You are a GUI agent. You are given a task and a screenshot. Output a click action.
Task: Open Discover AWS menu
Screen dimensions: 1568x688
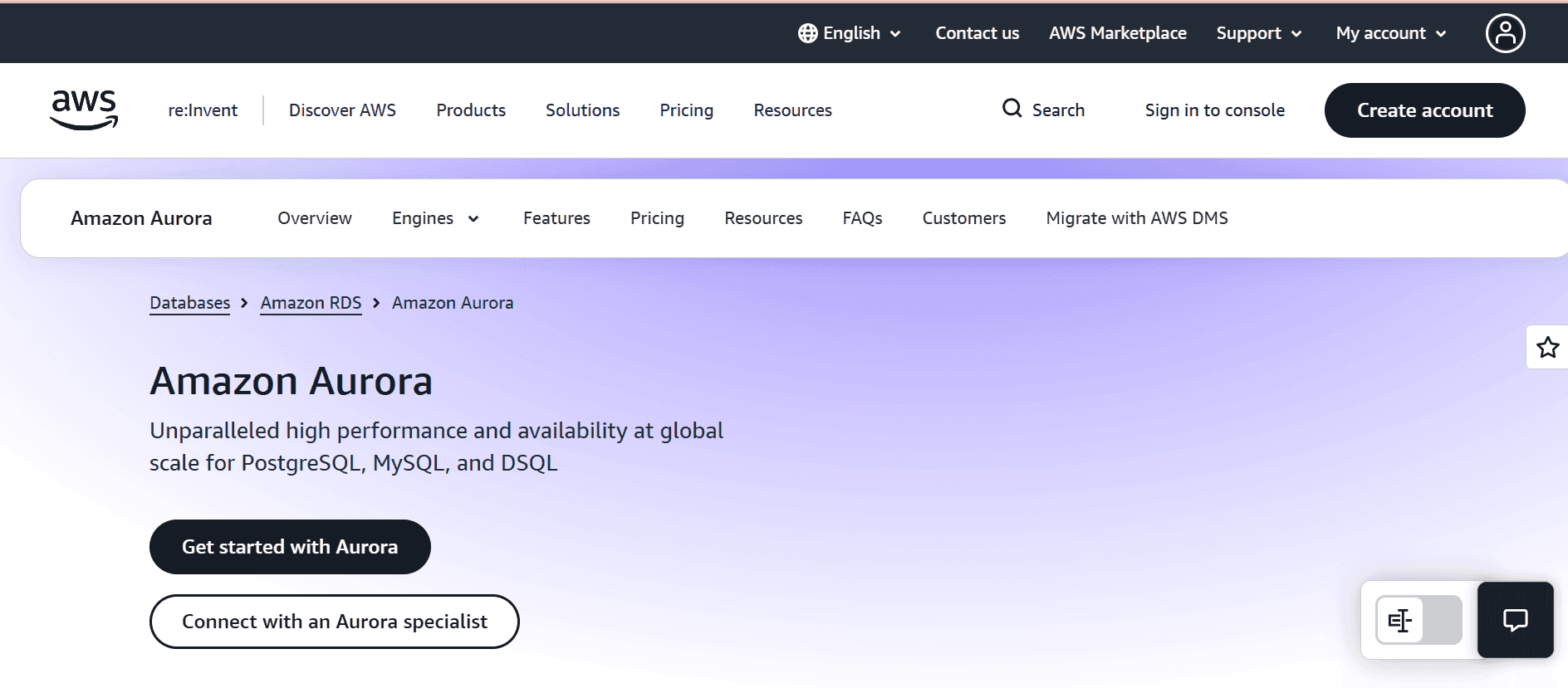342,110
